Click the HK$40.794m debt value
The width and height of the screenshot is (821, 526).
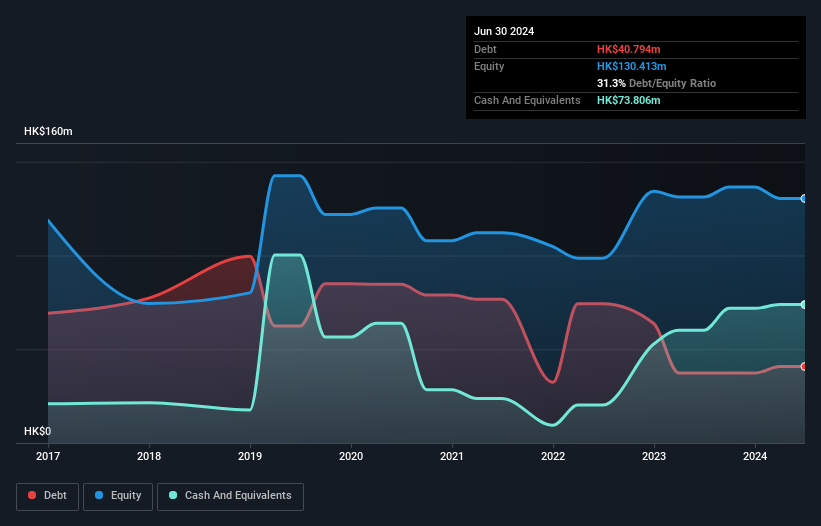pyautogui.click(x=628, y=49)
